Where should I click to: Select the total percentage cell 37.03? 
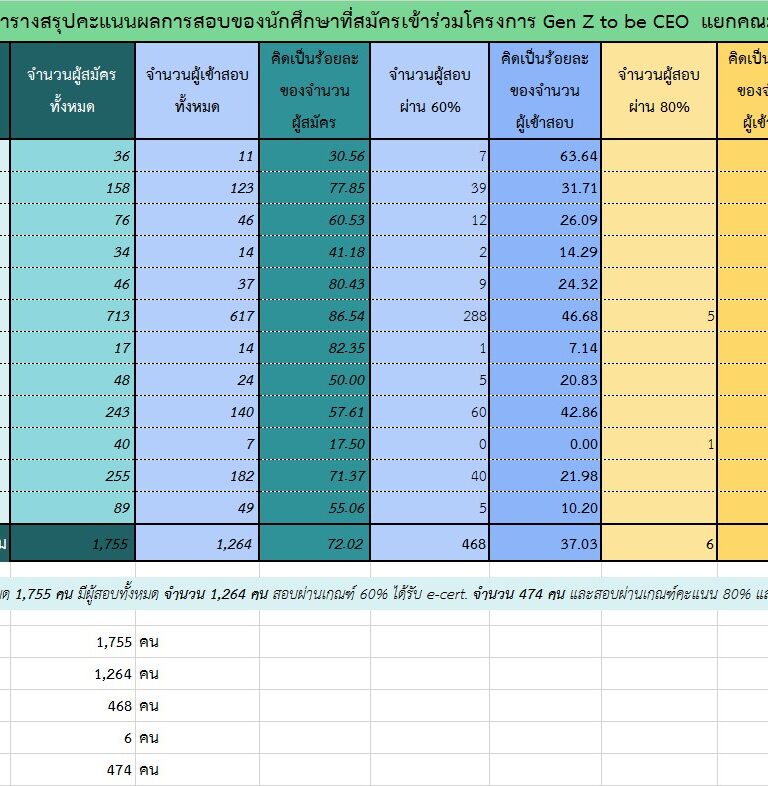545,543
